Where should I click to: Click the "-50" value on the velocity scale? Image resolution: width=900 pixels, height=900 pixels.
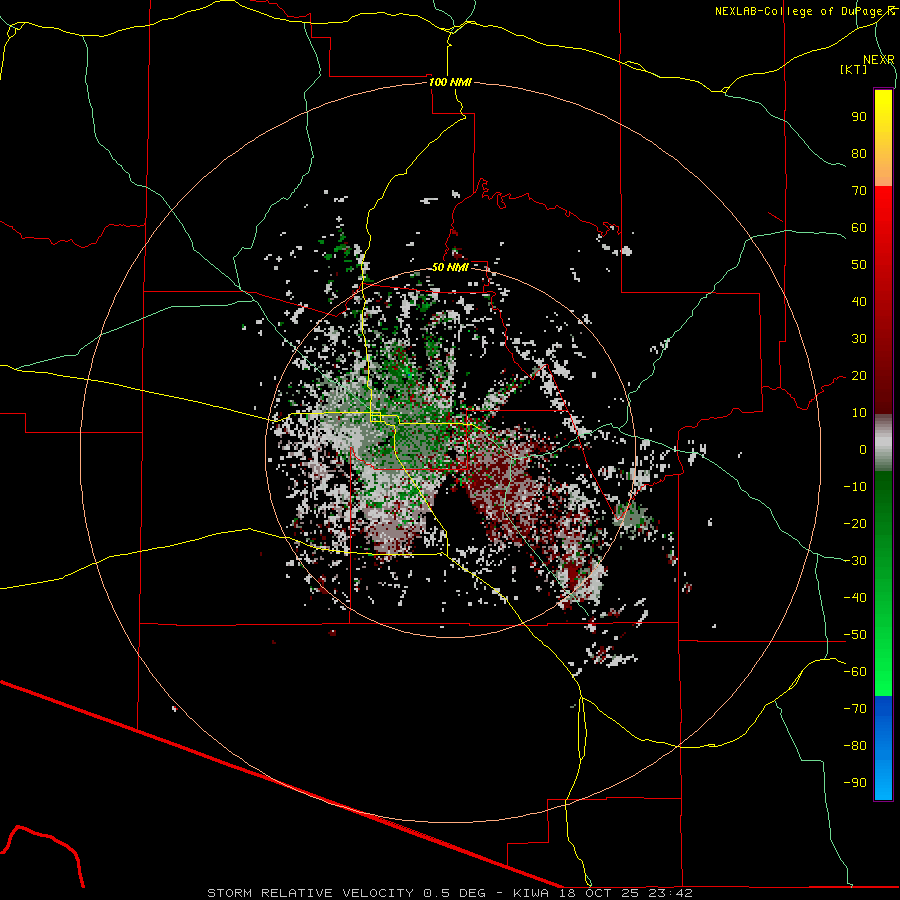(x=855, y=635)
